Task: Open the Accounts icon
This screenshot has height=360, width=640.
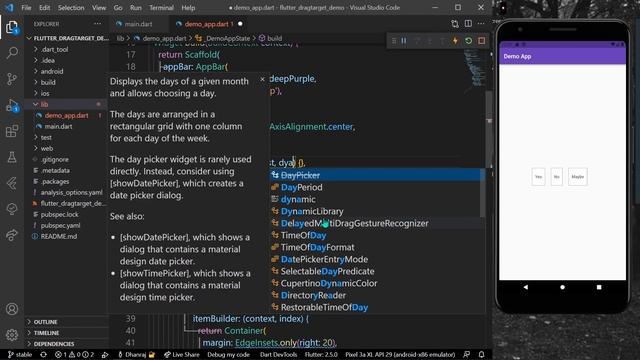Action: (12, 309)
